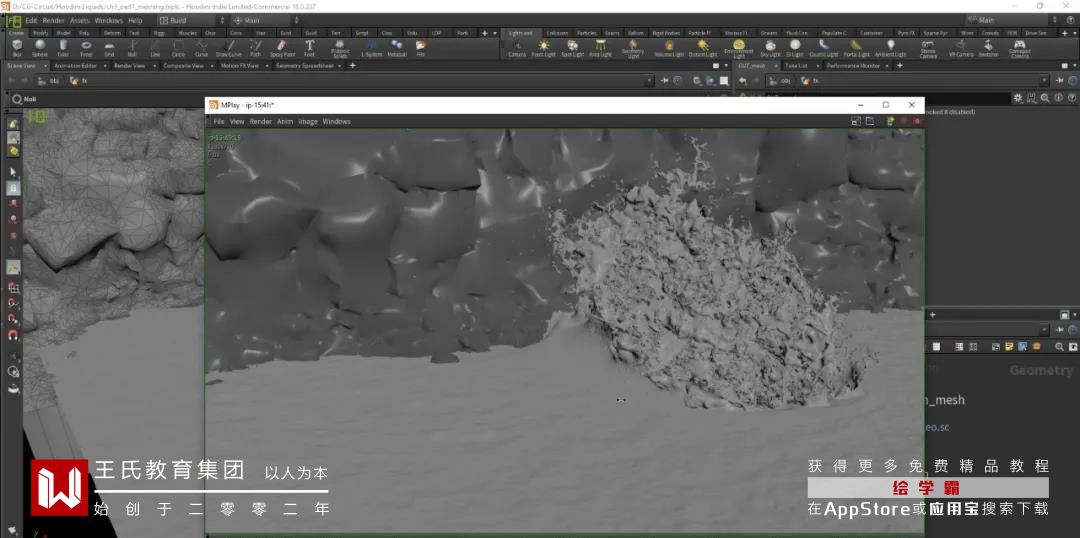Expand the Scene View tab dropdown arrow

tap(45, 66)
